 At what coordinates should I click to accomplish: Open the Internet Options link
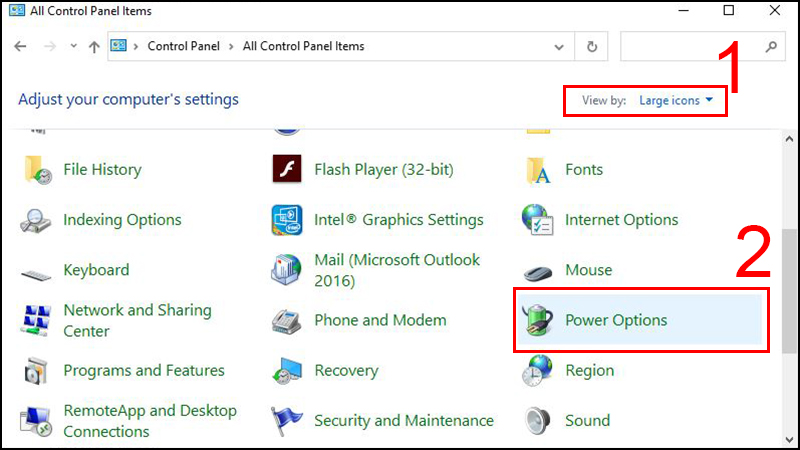(x=621, y=220)
